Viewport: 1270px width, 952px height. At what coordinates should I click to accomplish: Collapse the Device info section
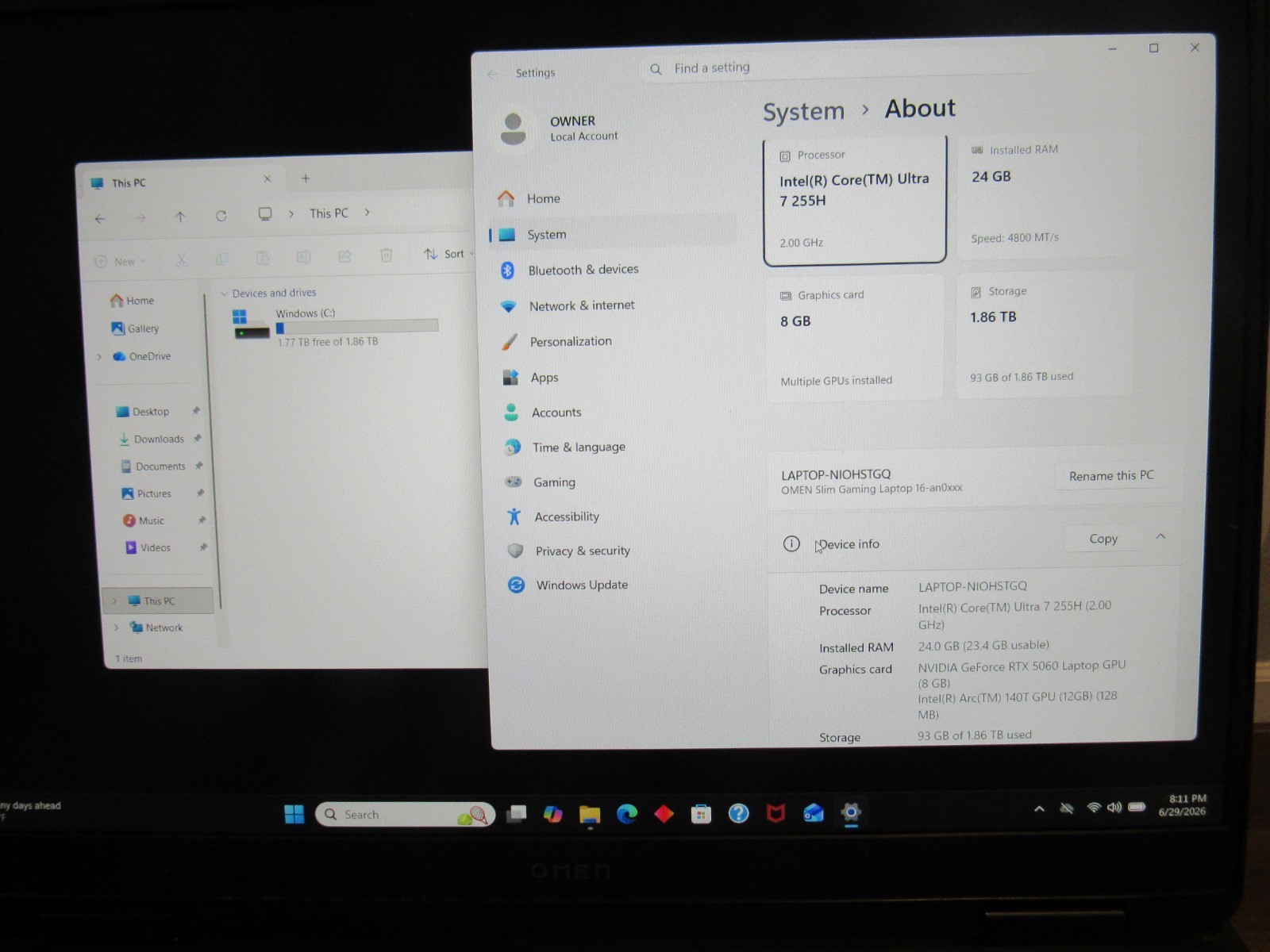point(1160,536)
